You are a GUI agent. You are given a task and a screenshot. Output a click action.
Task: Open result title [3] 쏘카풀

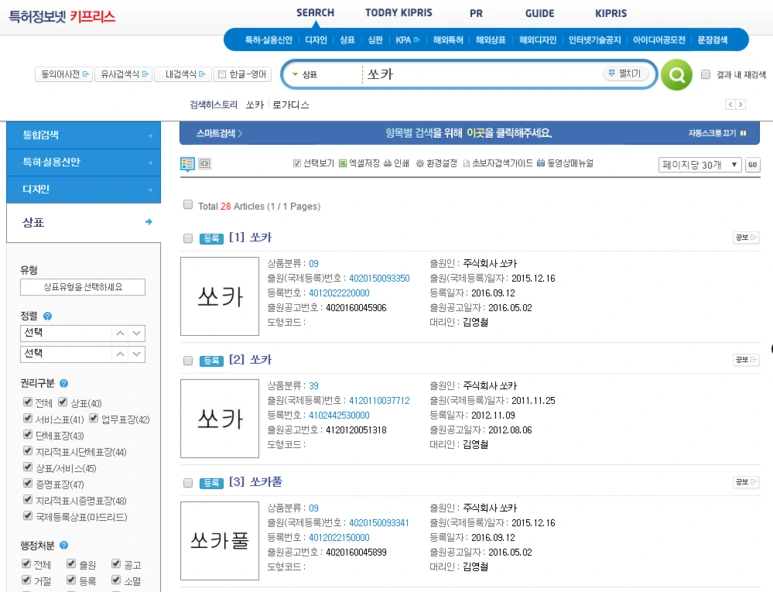tap(256, 482)
